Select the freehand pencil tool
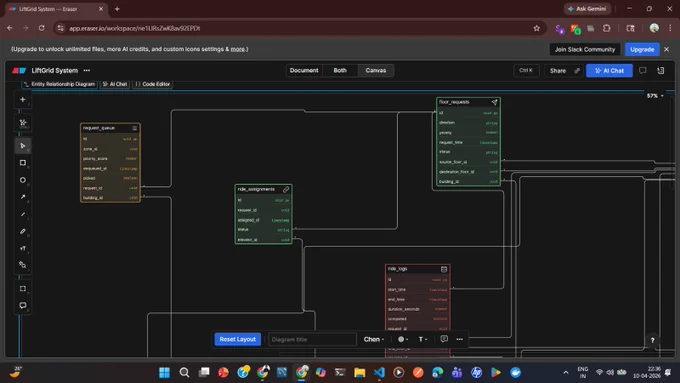 pyautogui.click(x=23, y=231)
